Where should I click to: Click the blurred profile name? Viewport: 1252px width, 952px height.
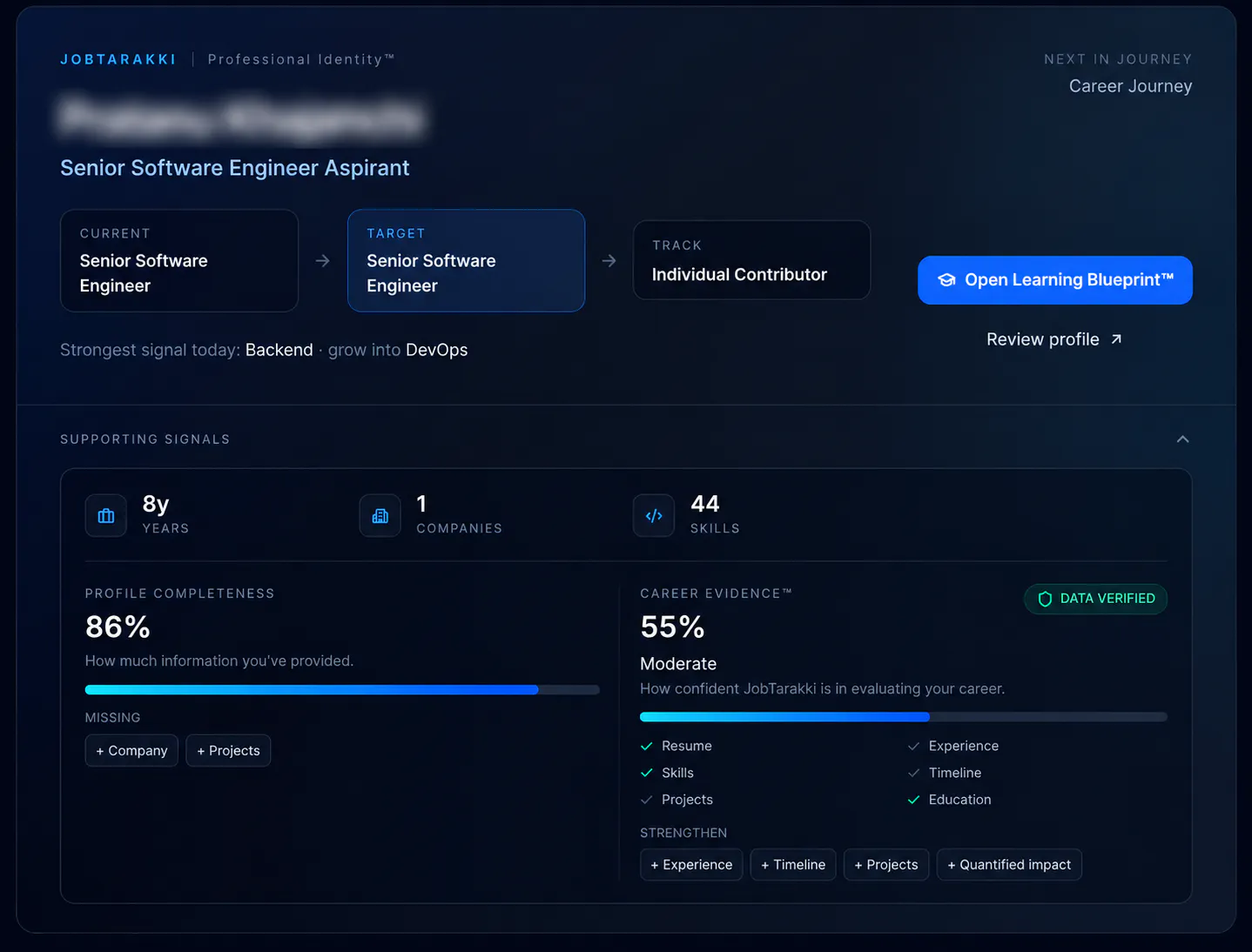(242, 118)
